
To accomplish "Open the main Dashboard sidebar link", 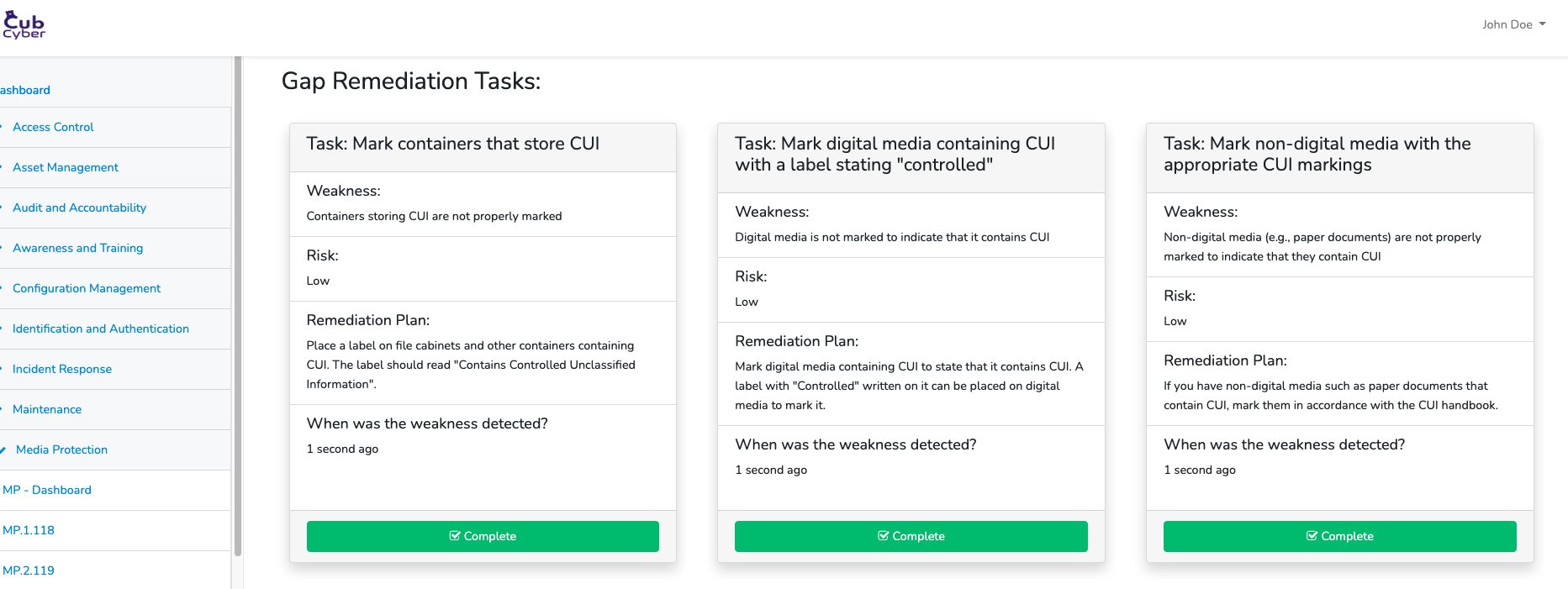I will point(25,90).
